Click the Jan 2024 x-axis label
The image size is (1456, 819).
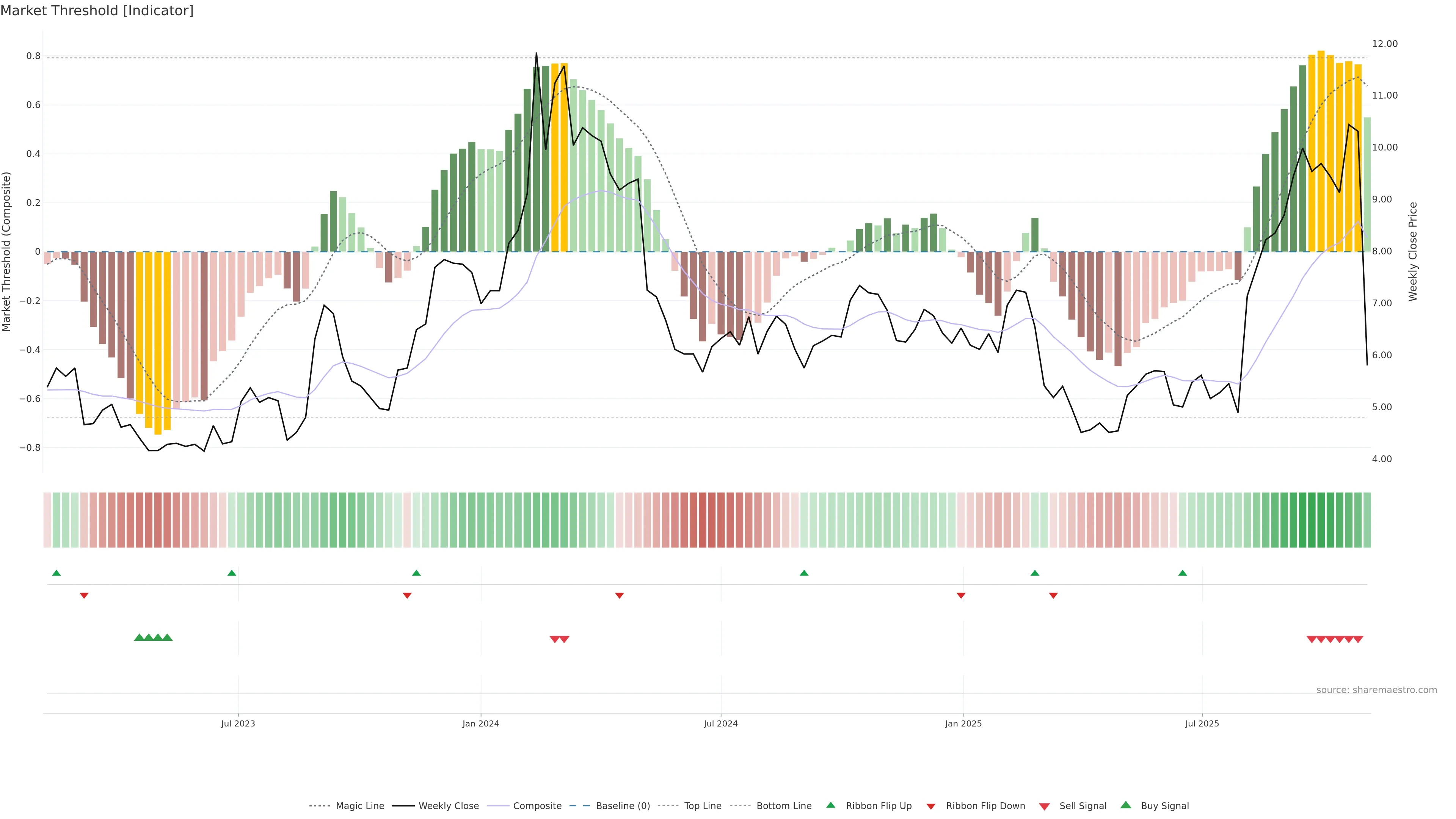[480, 723]
